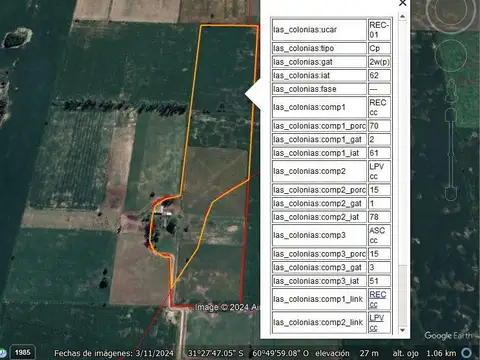
Task: Click the Cp value cell
Action: coord(379,48)
